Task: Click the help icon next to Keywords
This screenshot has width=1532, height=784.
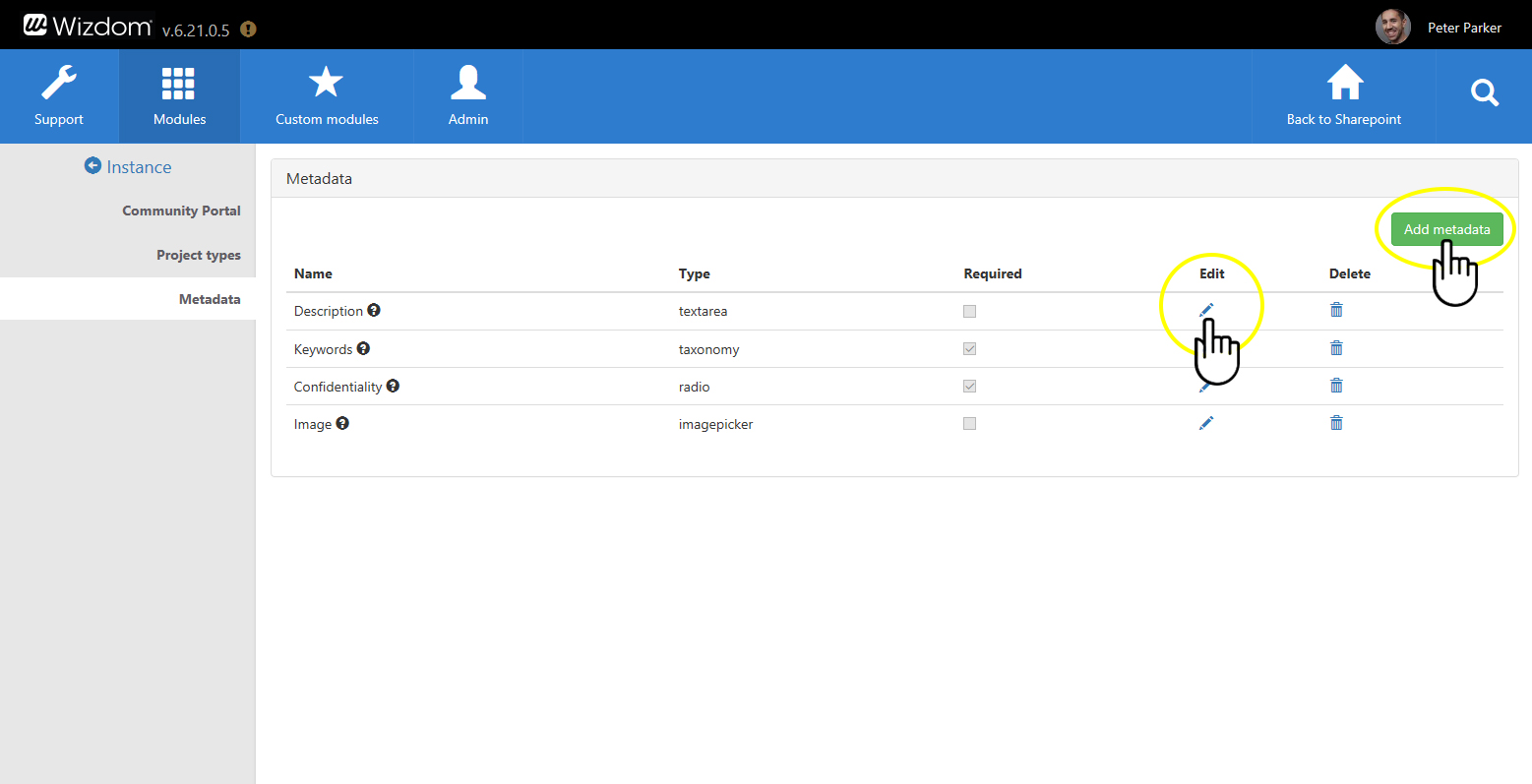Action: [363, 348]
